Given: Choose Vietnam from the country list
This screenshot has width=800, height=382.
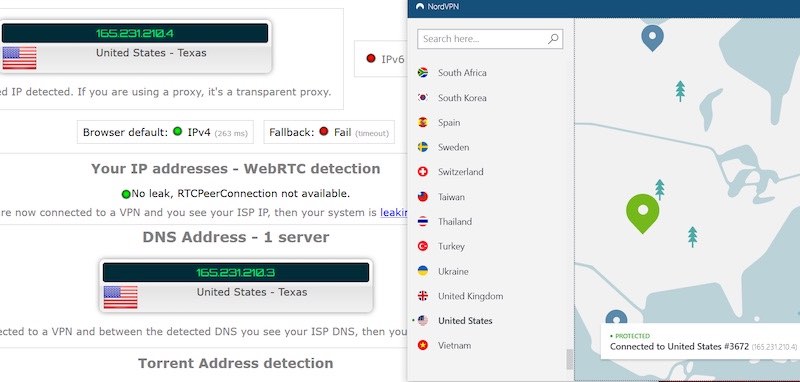Looking at the screenshot, I should [455, 345].
